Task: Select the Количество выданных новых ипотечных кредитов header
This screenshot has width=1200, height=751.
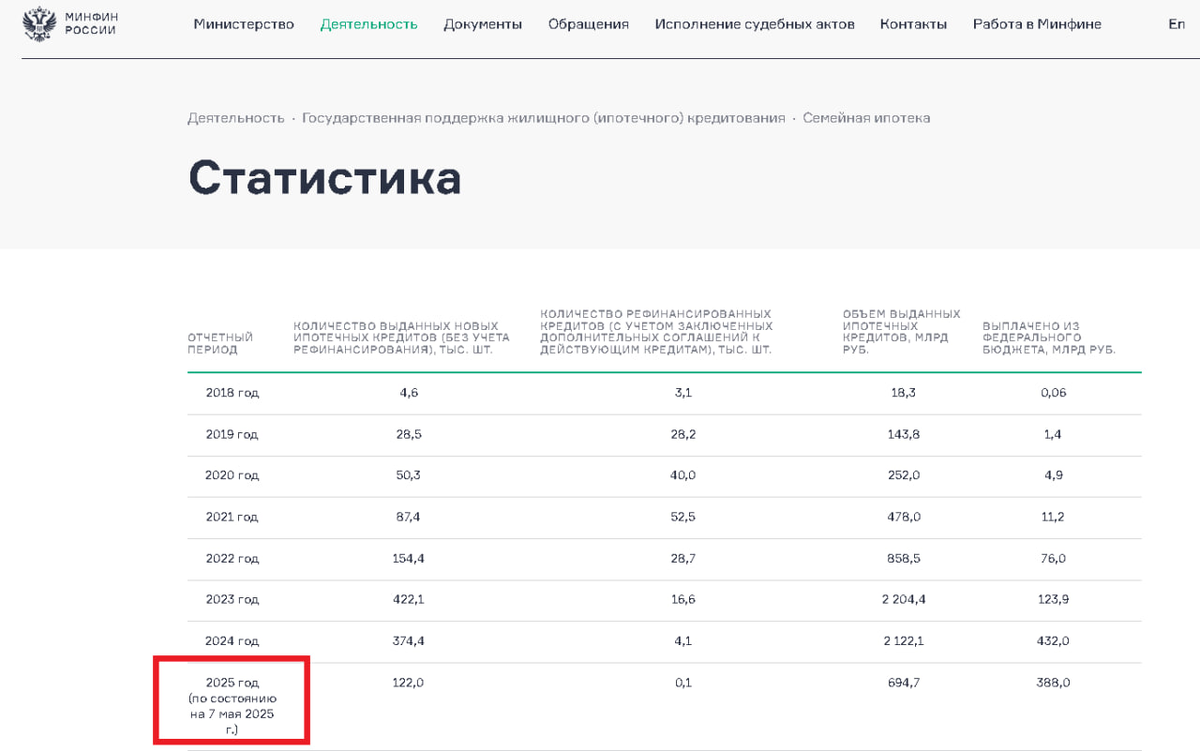Action: tap(400, 338)
